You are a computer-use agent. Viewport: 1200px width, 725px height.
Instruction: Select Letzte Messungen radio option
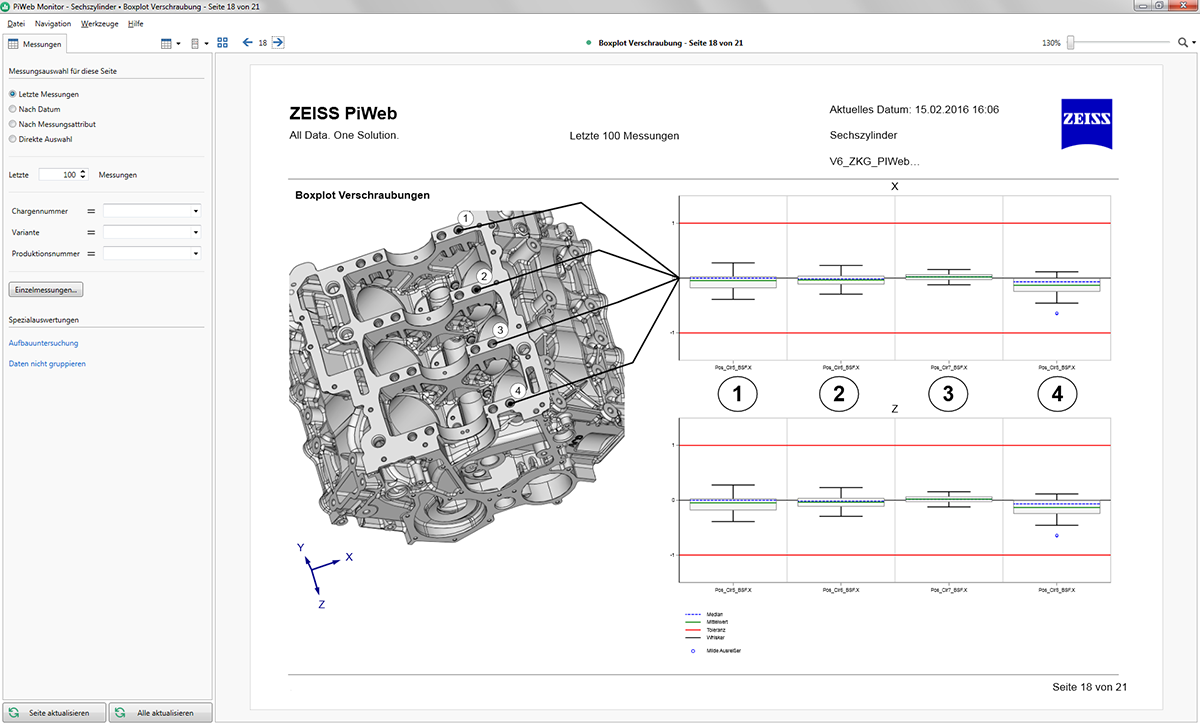click(44, 94)
